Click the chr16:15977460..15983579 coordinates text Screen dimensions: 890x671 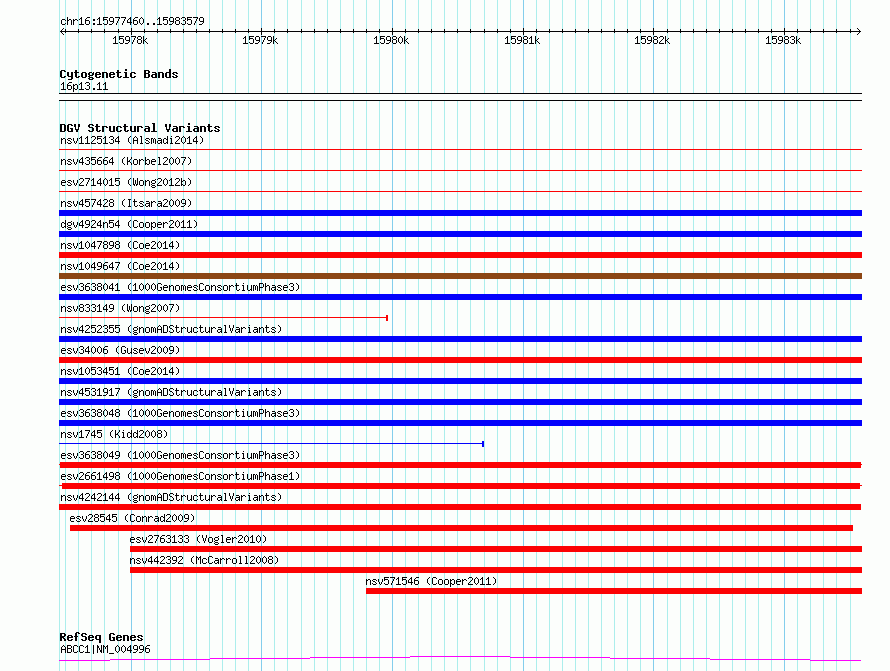click(x=132, y=21)
